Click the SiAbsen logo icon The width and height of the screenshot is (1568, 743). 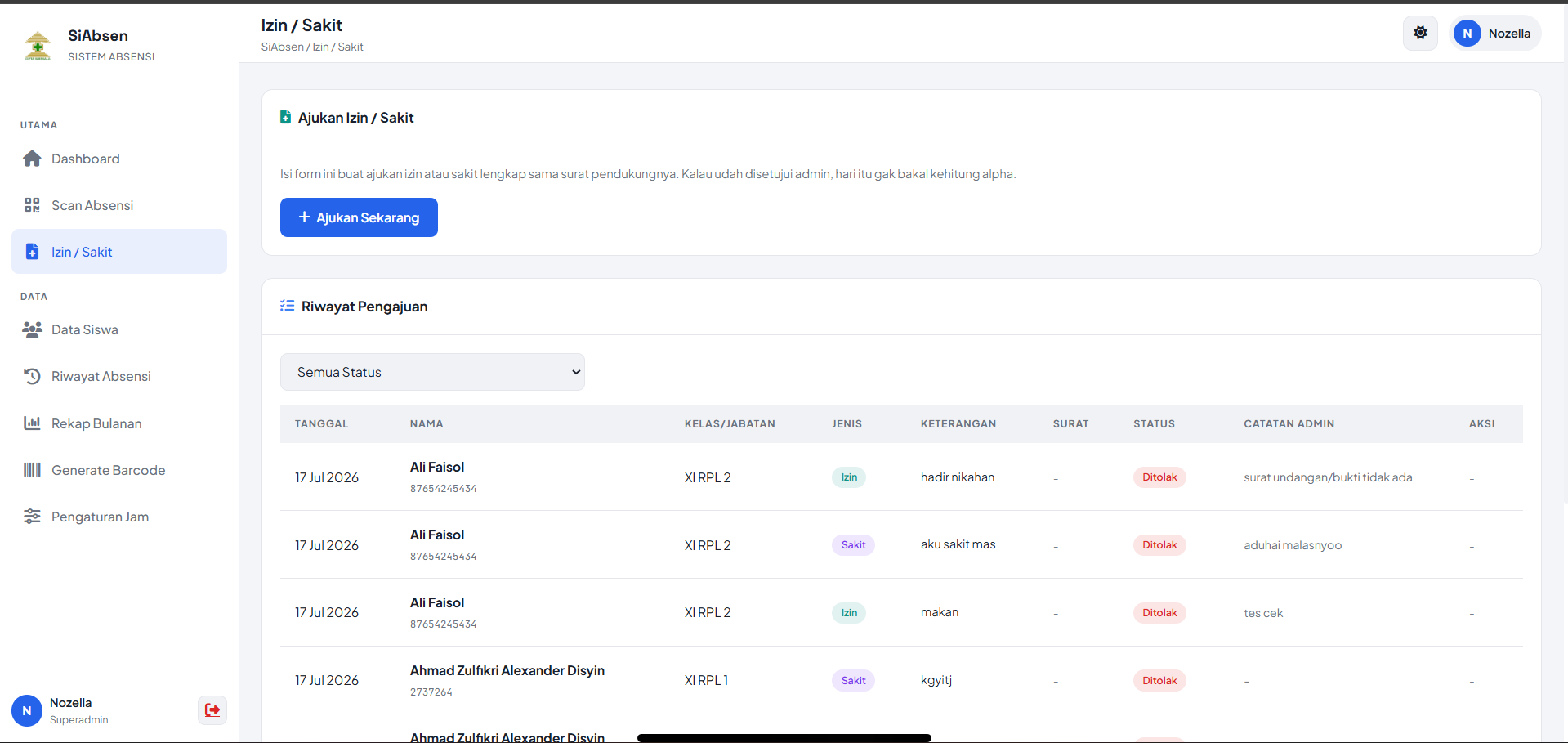[x=38, y=46]
